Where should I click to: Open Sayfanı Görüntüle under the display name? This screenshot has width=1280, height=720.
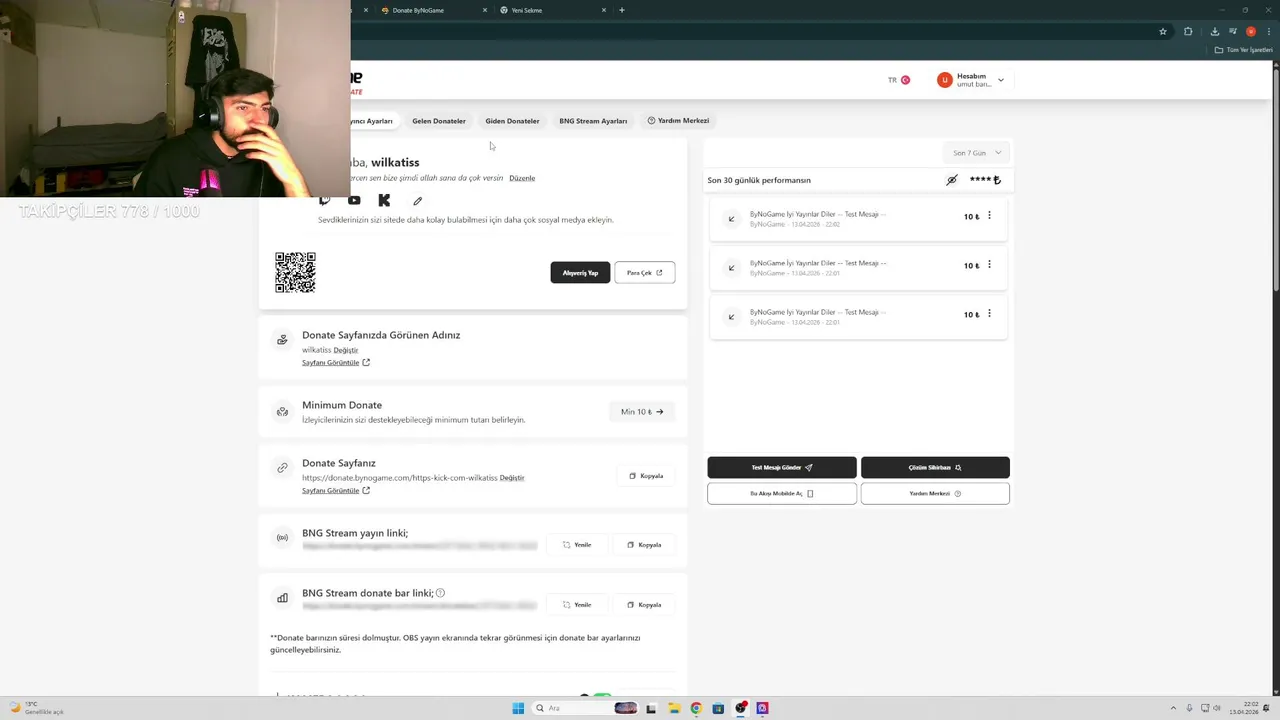click(x=336, y=363)
